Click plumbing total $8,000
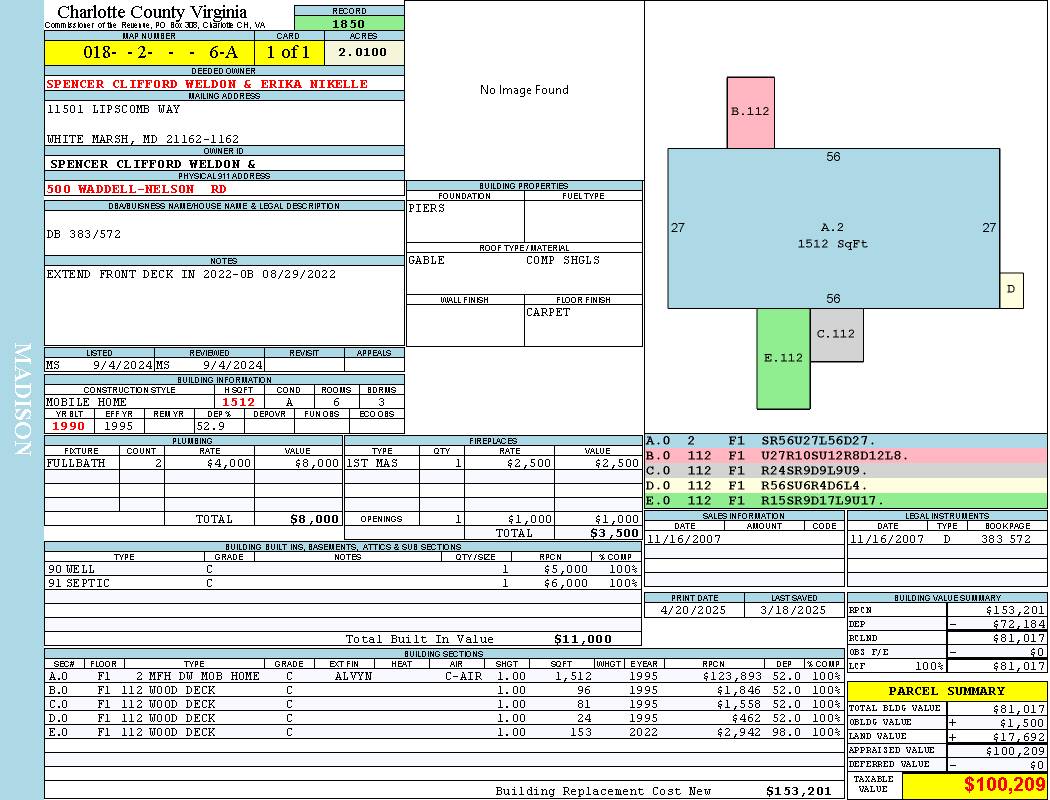1050x800 pixels. click(x=314, y=519)
